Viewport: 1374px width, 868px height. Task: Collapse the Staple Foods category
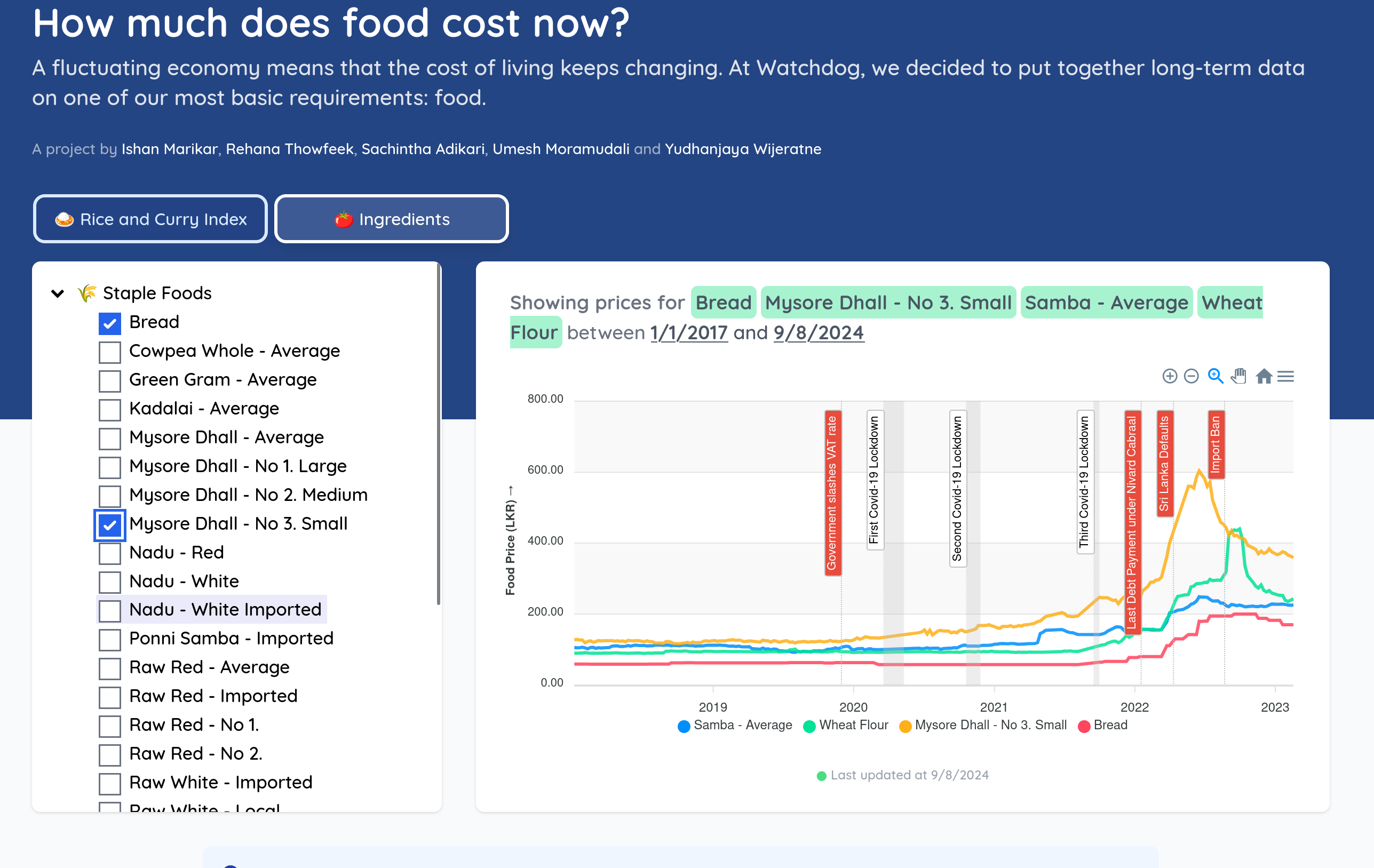tap(58, 293)
